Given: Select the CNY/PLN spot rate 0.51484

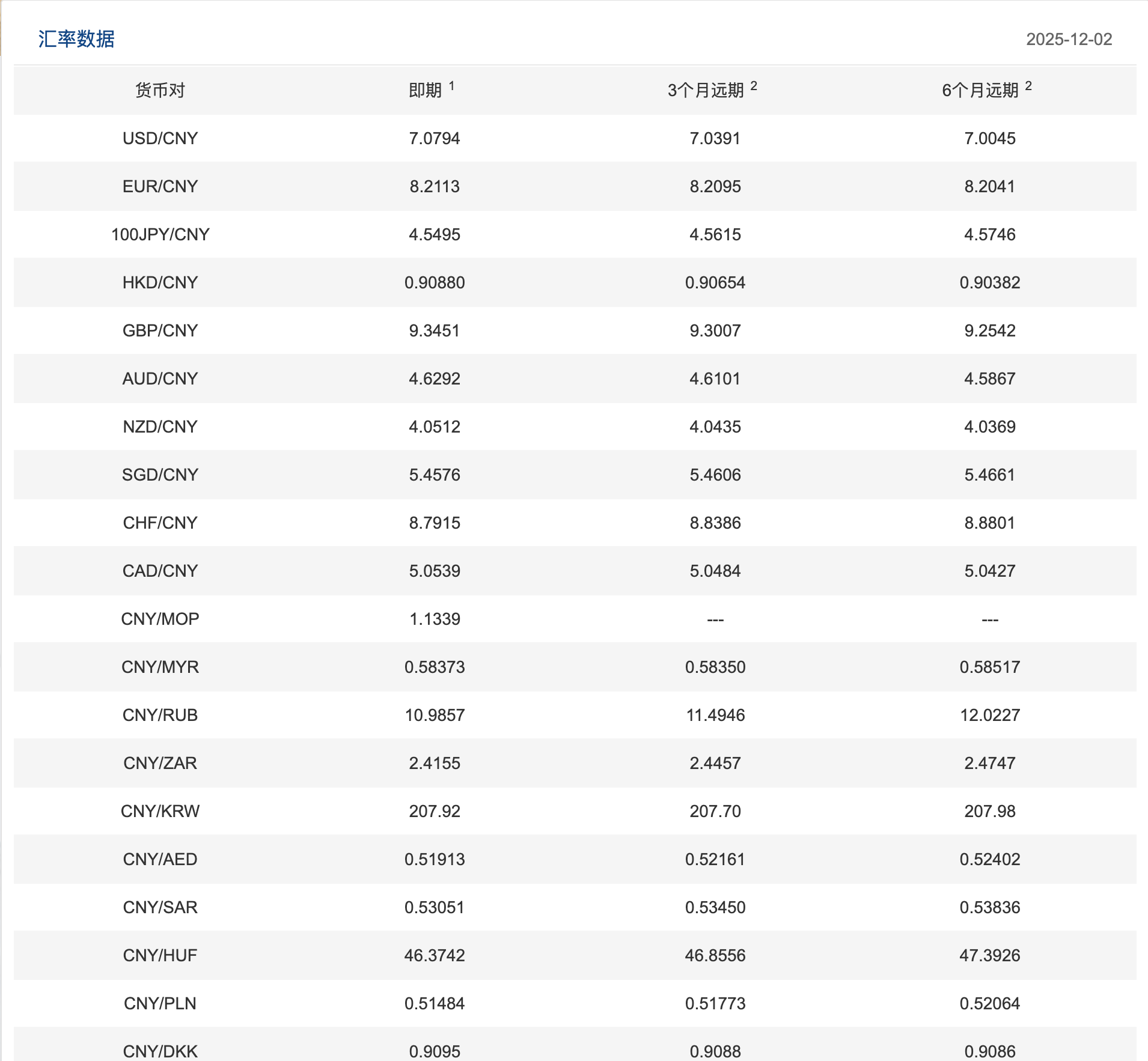Looking at the screenshot, I should pos(434,1003).
